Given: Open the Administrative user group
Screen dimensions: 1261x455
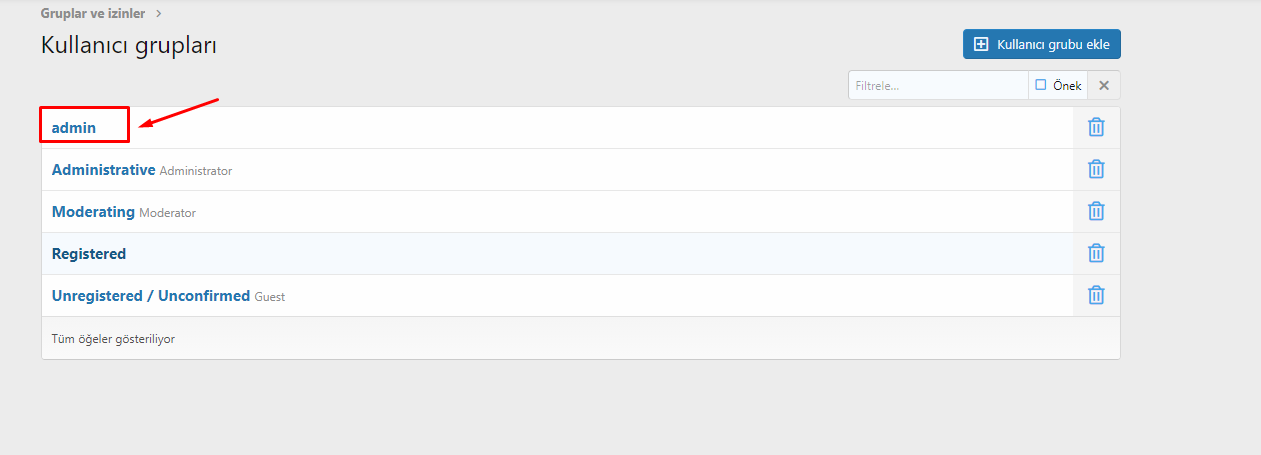Looking at the screenshot, I should (104, 170).
